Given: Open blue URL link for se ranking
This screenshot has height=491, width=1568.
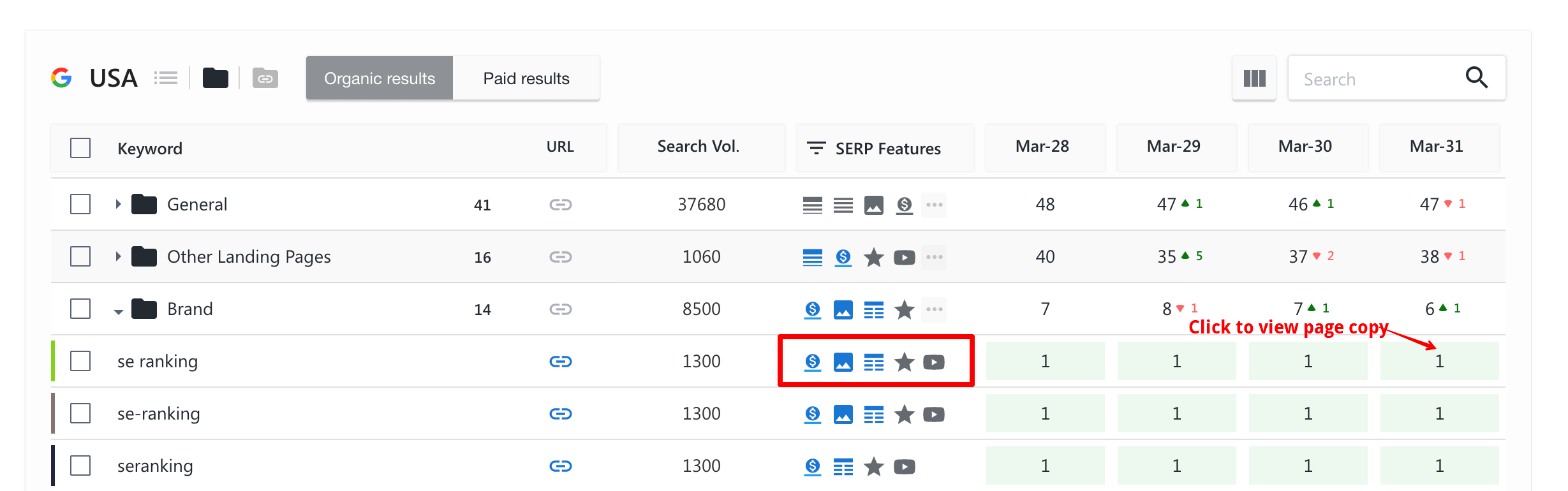Looking at the screenshot, I should point(560,362).
